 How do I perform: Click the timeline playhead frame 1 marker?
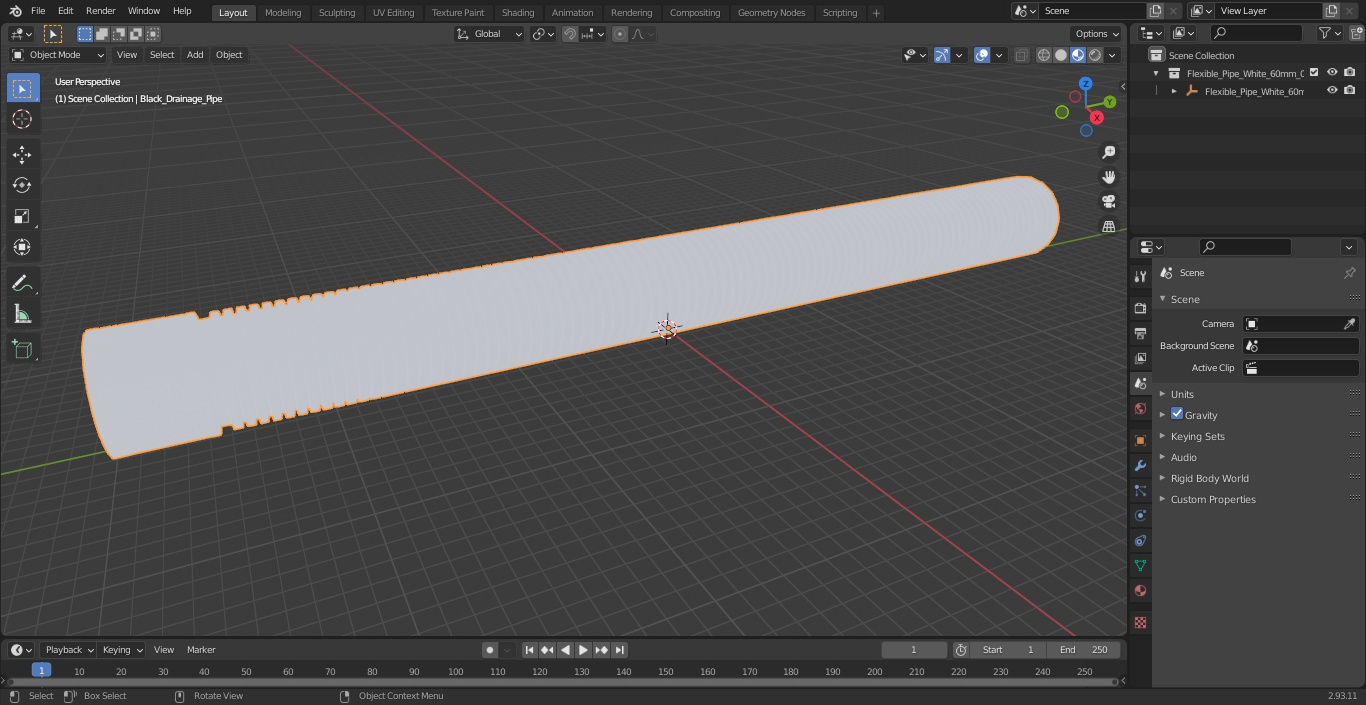pyautogui.click(x=41, y=670)
